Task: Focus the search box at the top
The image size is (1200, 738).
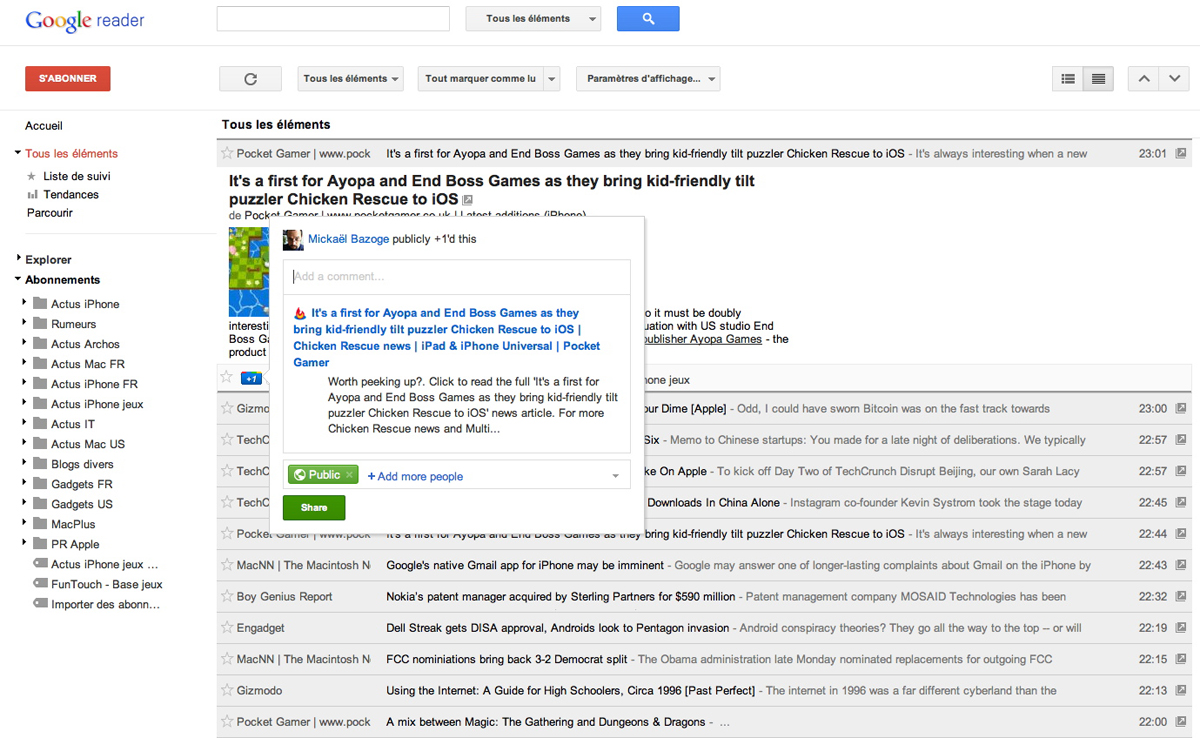Action: point(333,19)
